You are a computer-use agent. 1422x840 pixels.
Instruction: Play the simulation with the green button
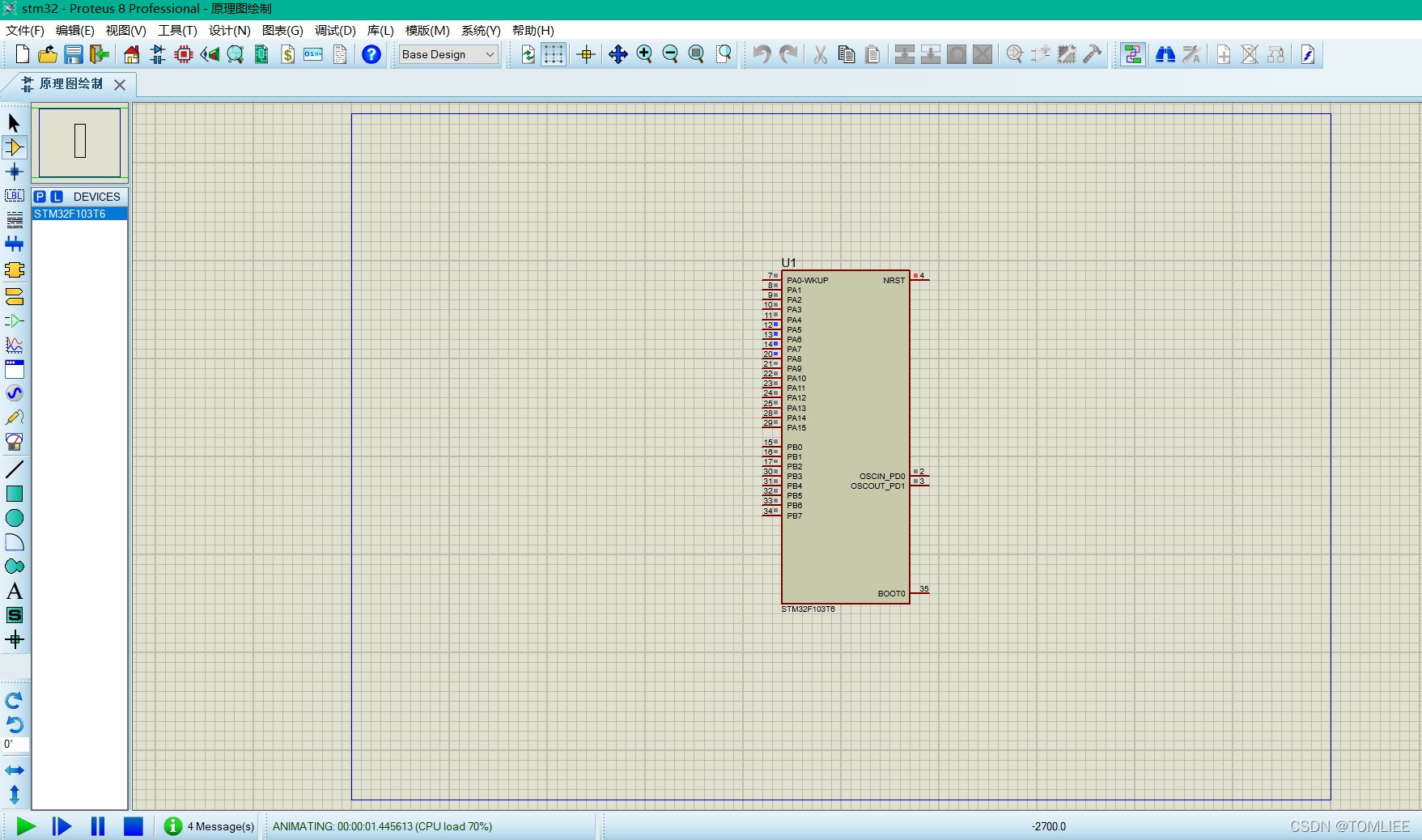tap(26, 826)
